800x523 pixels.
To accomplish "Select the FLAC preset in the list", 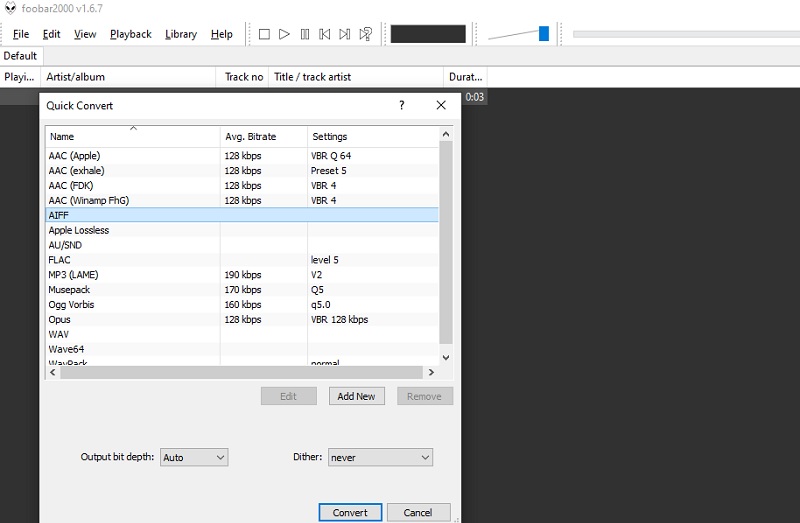I will coord(60,260).
